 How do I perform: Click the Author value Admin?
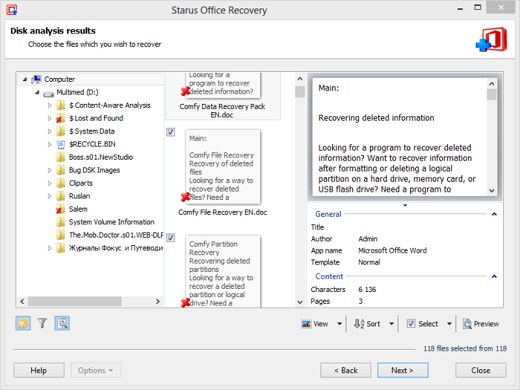[368, 239]
